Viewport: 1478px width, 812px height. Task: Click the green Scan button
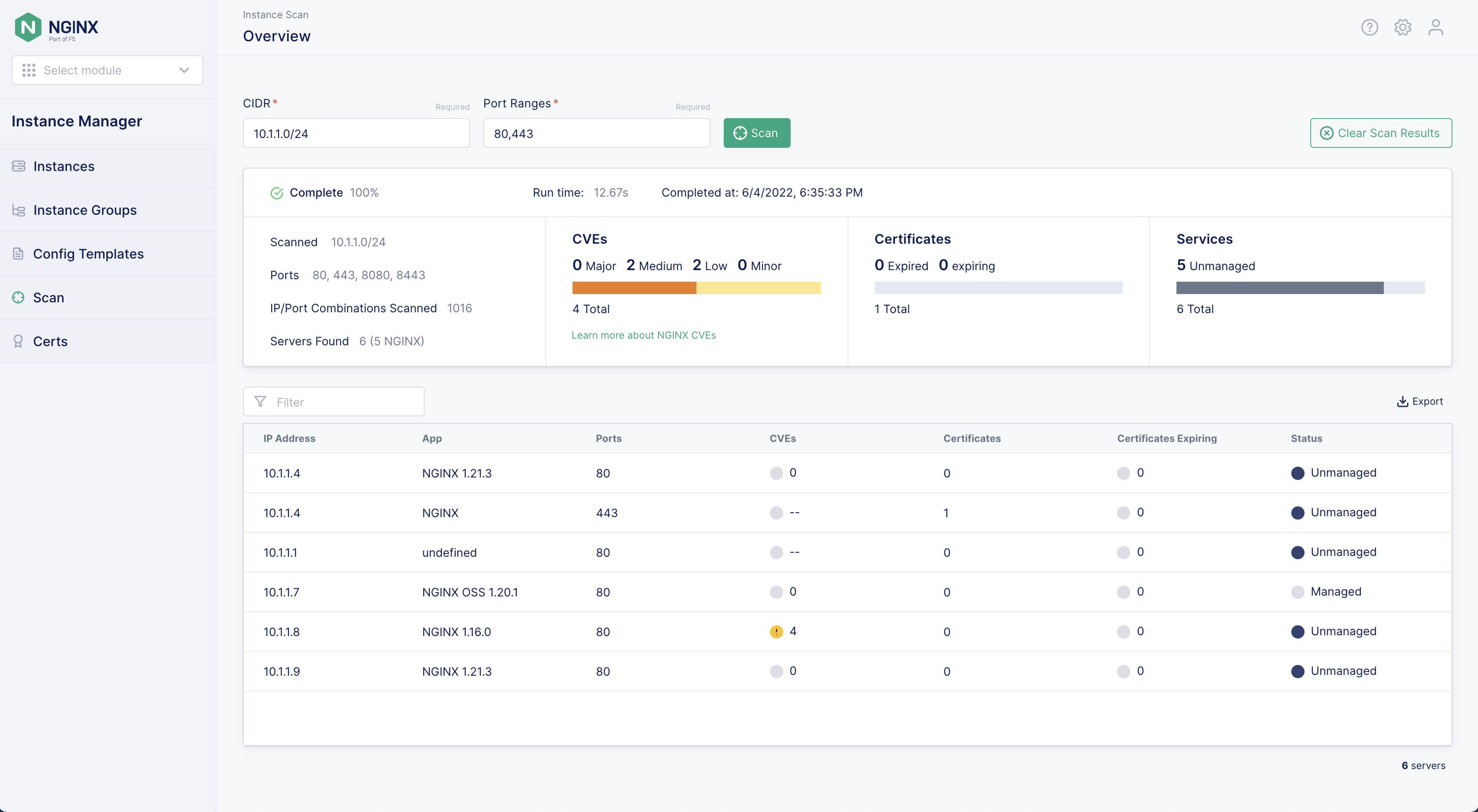coord(757,133)
